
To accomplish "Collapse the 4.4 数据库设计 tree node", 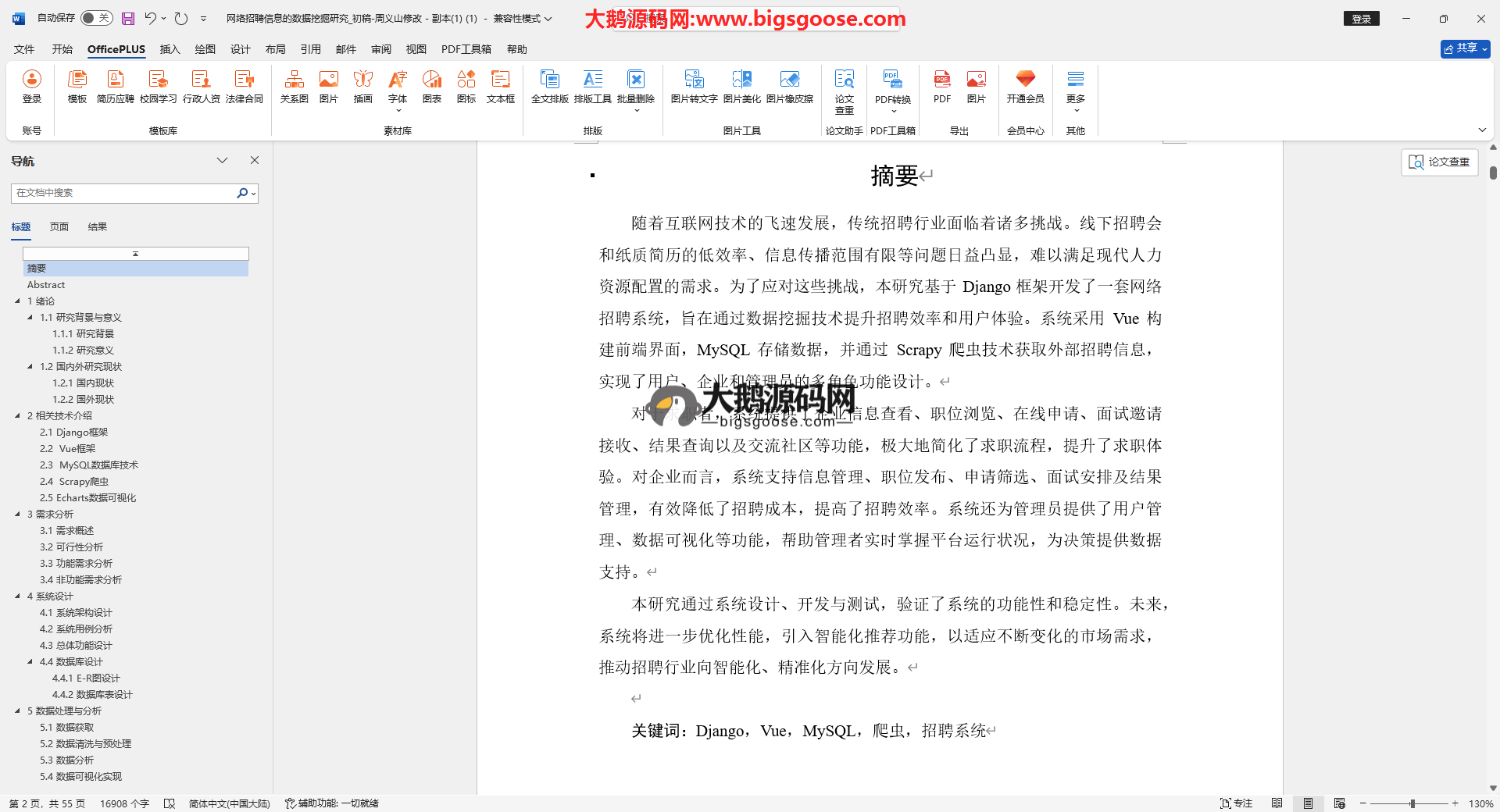I will click(x=30, y=661).
